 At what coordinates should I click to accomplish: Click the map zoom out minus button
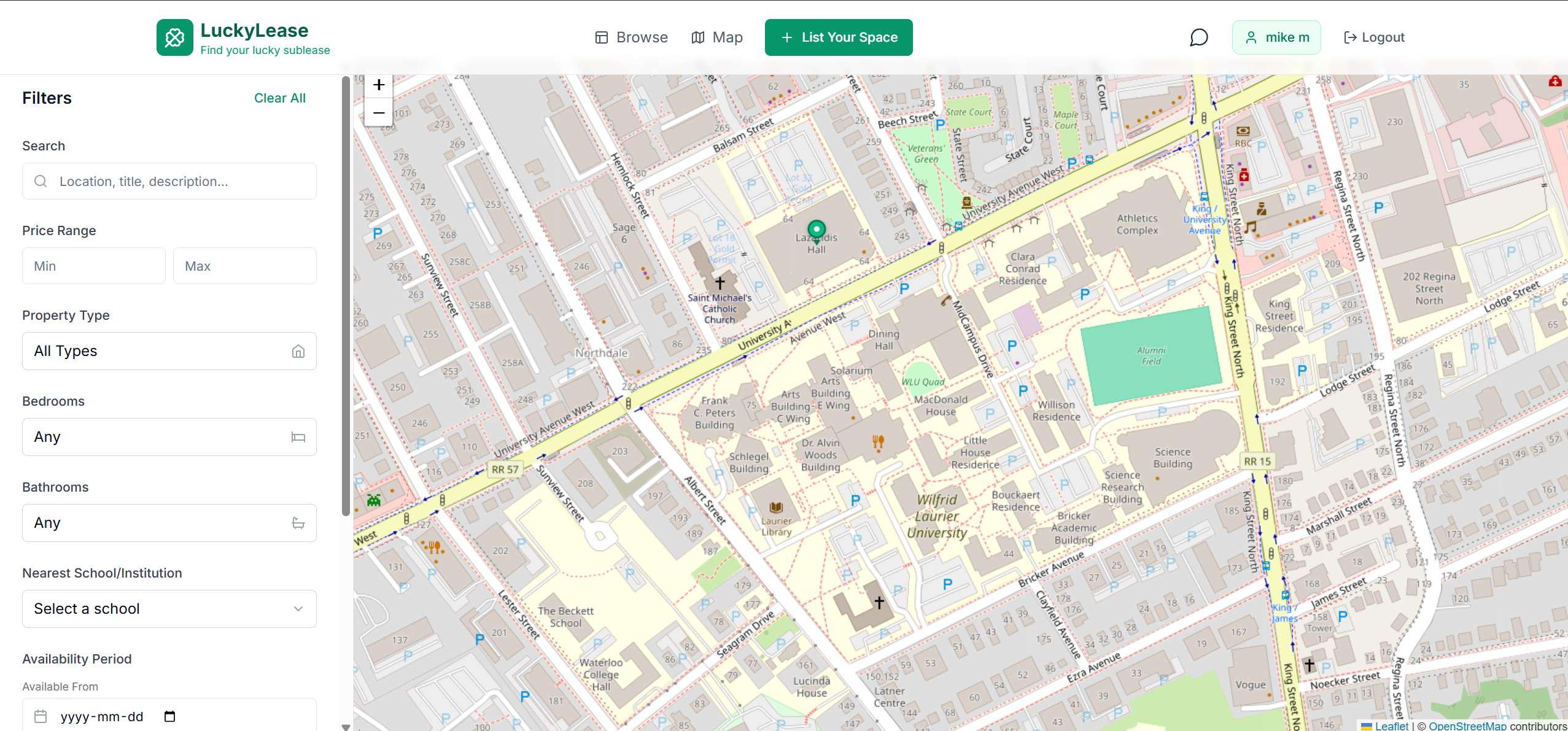[x=379, y=113]
